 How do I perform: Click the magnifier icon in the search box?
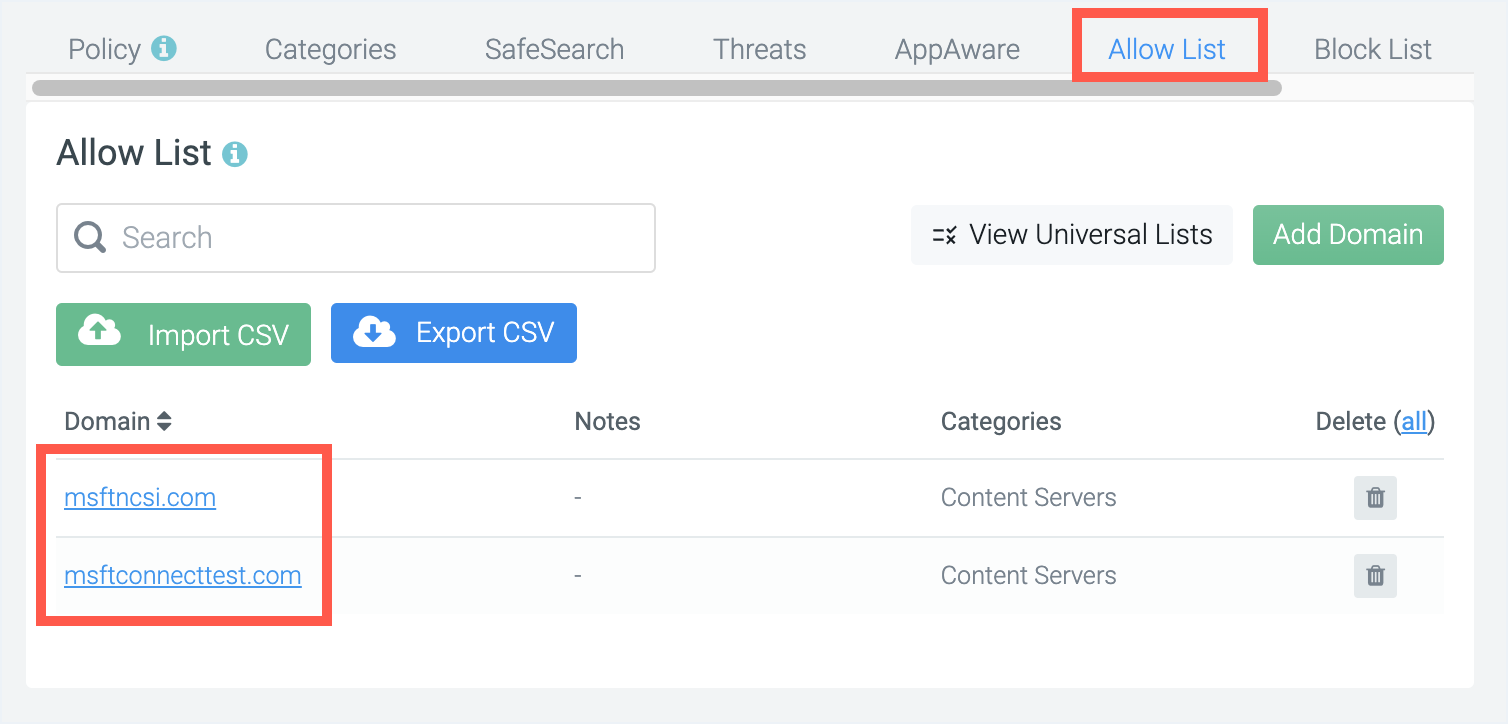[x=90, y=238]
